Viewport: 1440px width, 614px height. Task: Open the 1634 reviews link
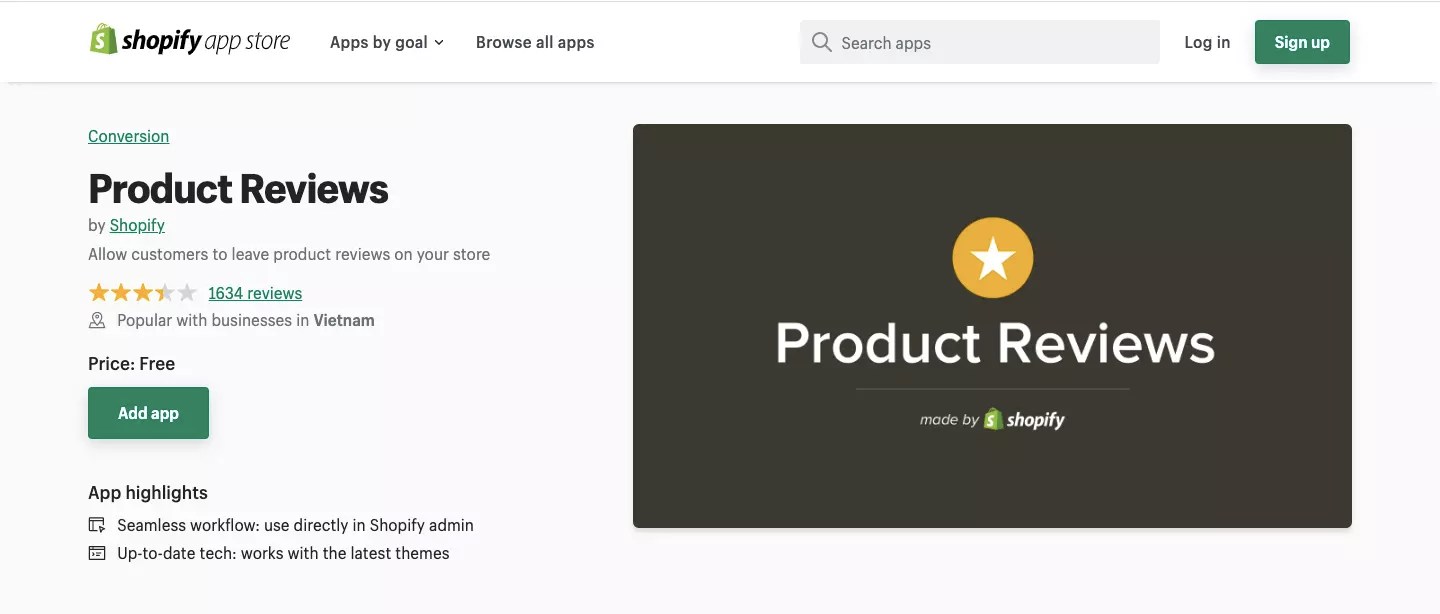(255, 292)
